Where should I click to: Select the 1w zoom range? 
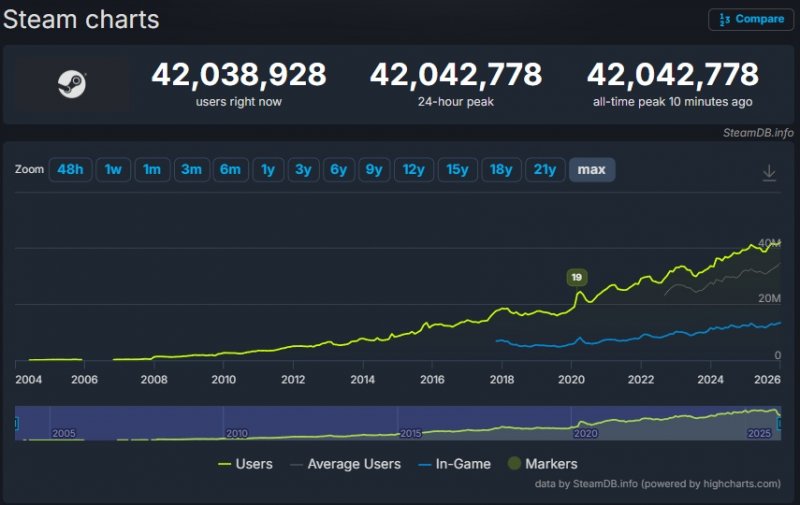[113, 169]
